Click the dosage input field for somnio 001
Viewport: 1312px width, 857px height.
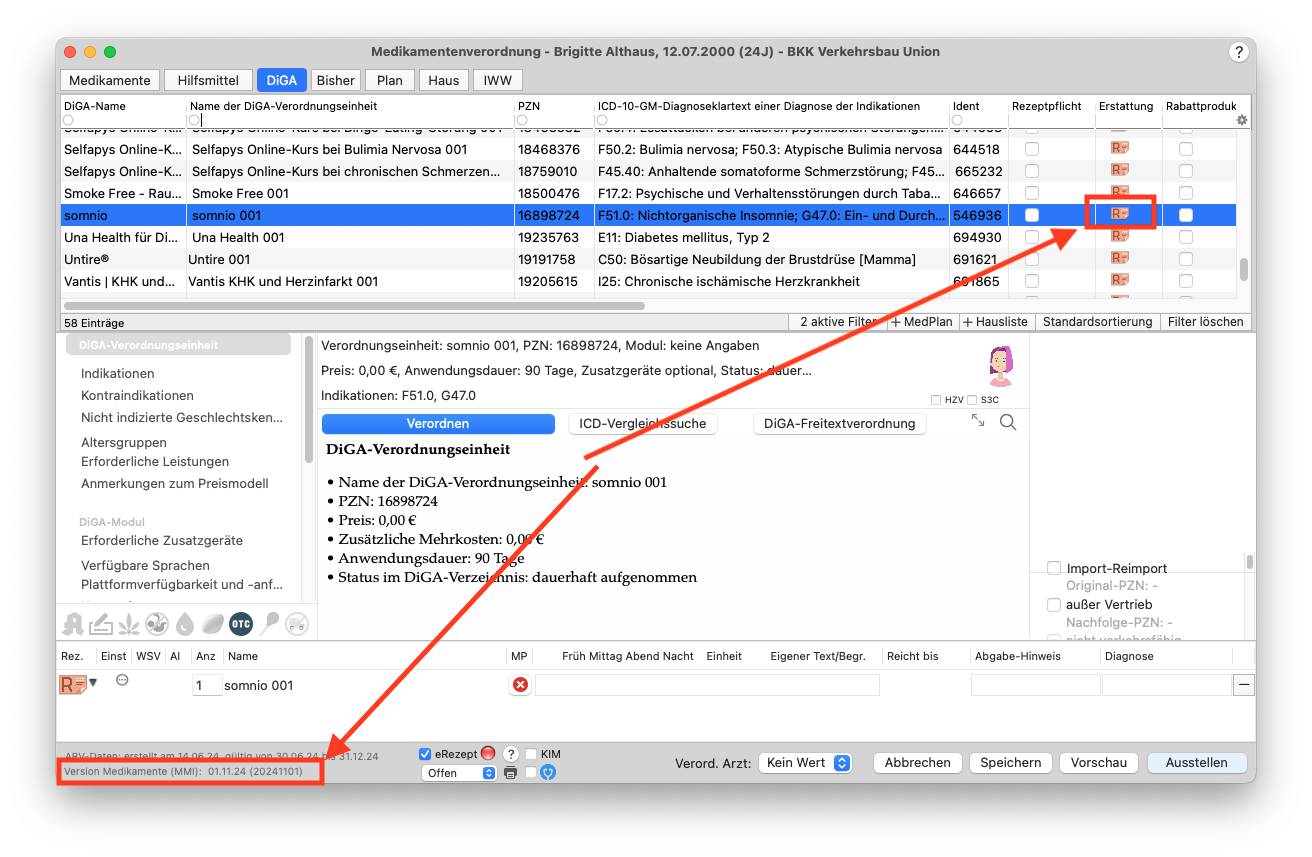coord(707,685)
